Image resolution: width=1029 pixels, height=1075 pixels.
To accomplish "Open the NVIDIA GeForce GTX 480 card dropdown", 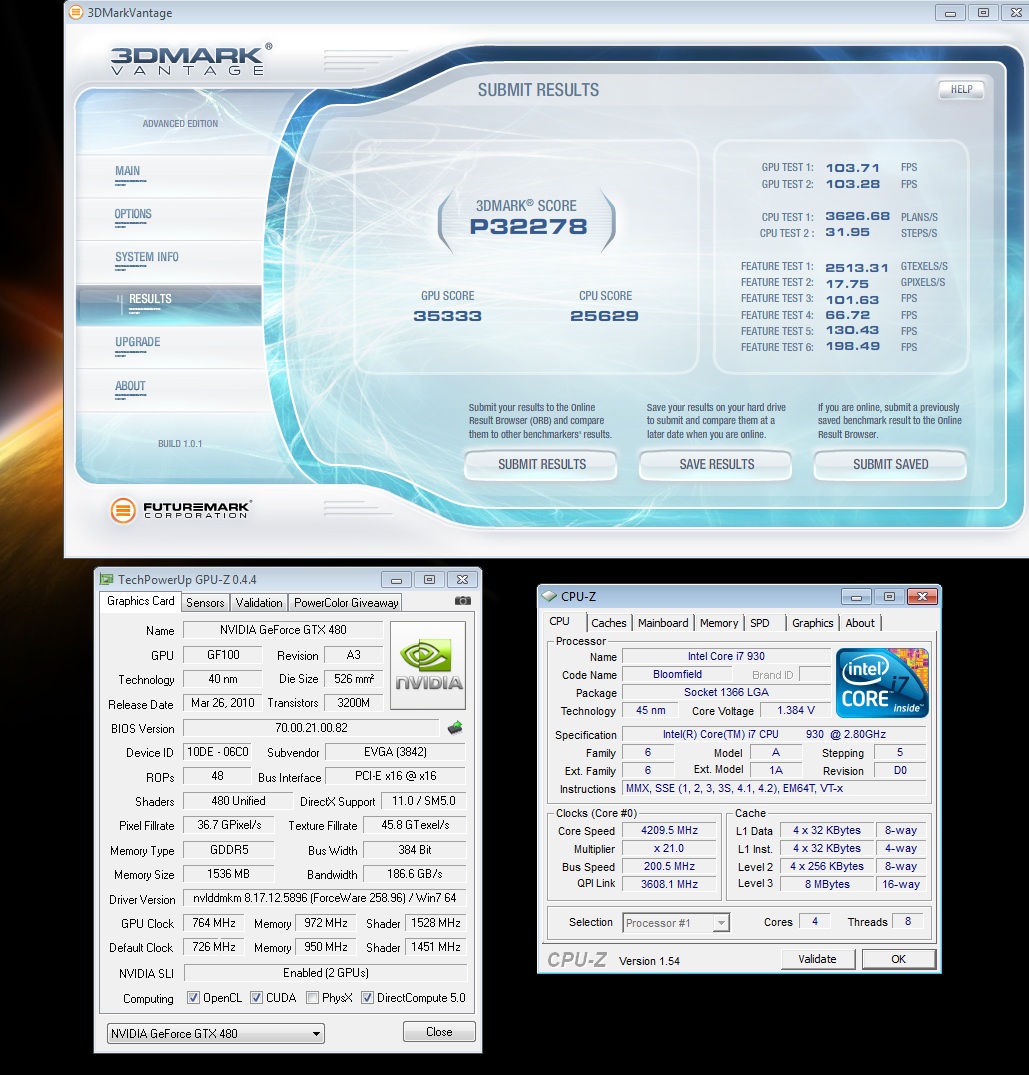I will click(x=216, y=1033).
